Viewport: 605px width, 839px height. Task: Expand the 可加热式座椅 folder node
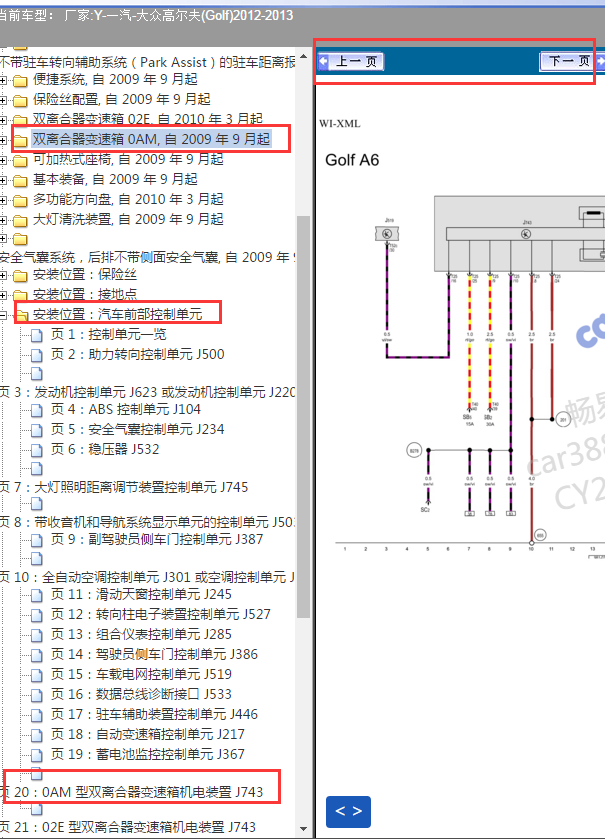coord(3,161)
